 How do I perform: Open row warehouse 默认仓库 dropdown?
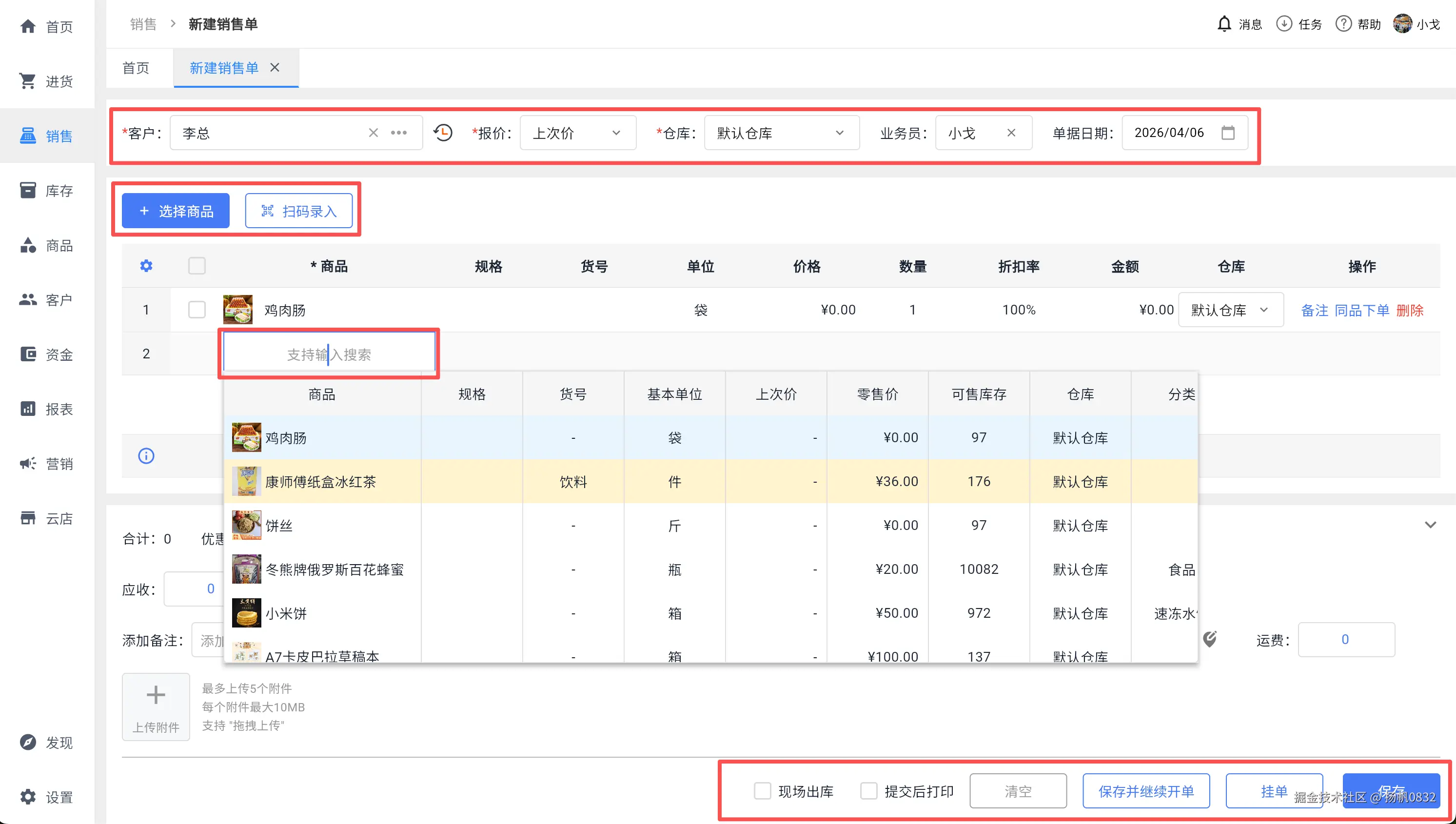pyautogui.click(x=1230, y=310)
